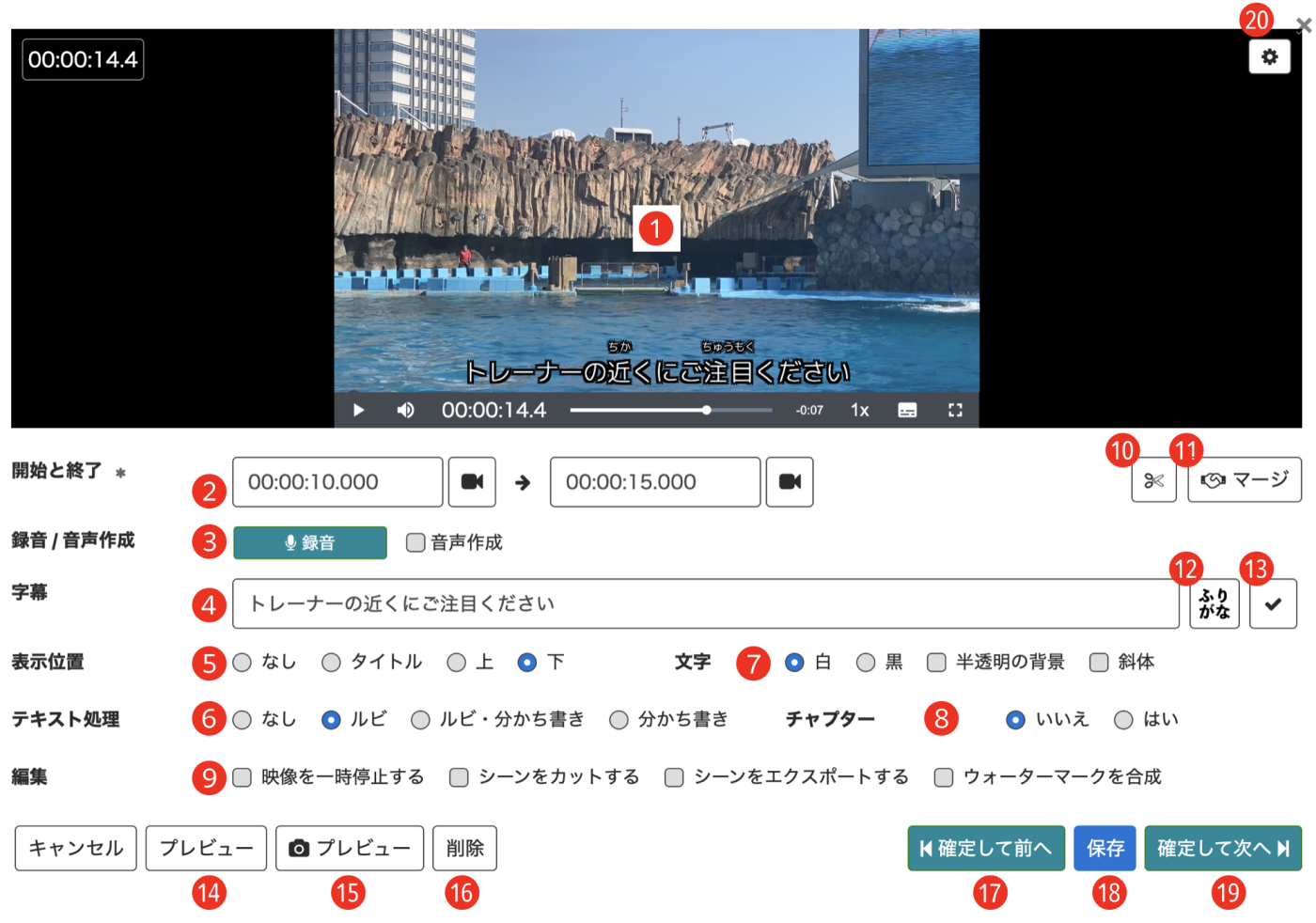Open the 1x playback speed selector

859,411
